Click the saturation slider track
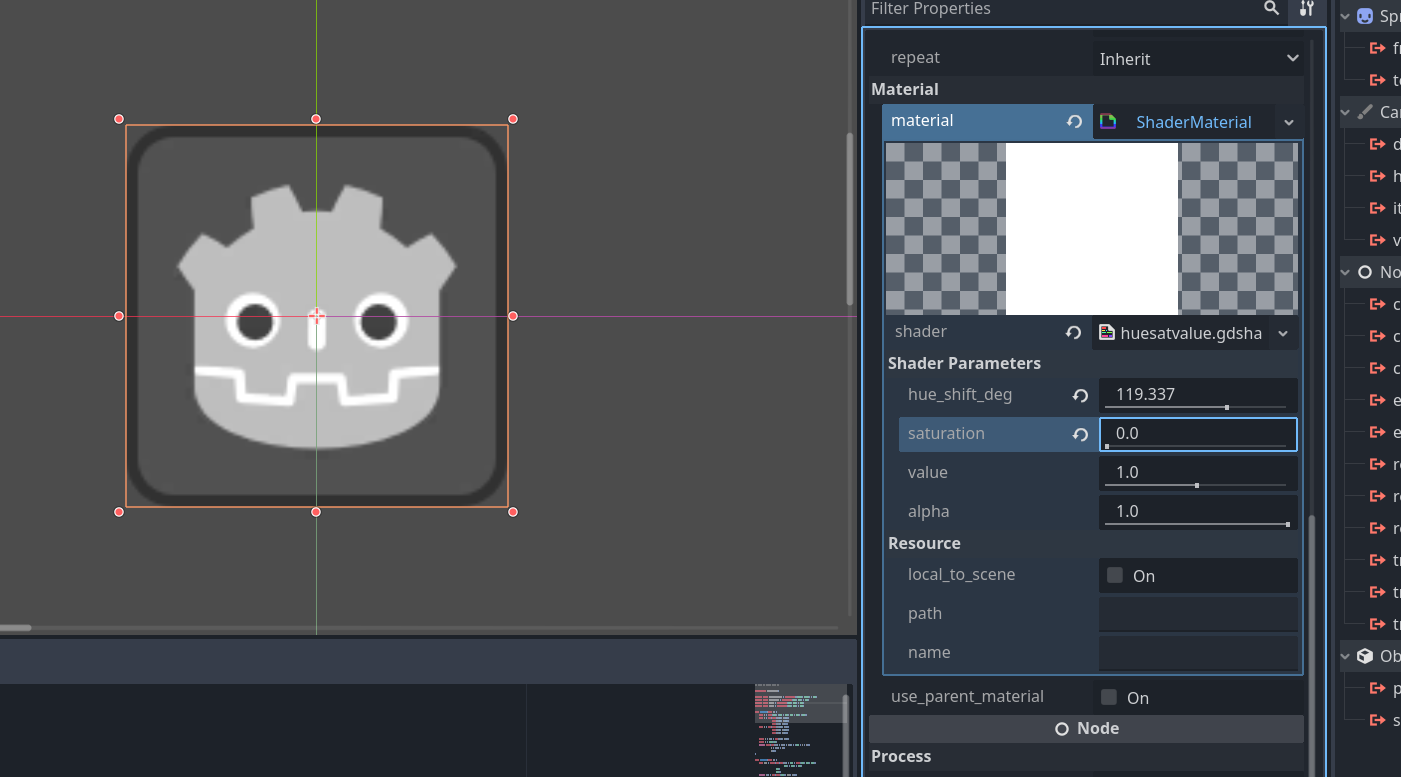 pyautogui.click(x=1196, y=446)
